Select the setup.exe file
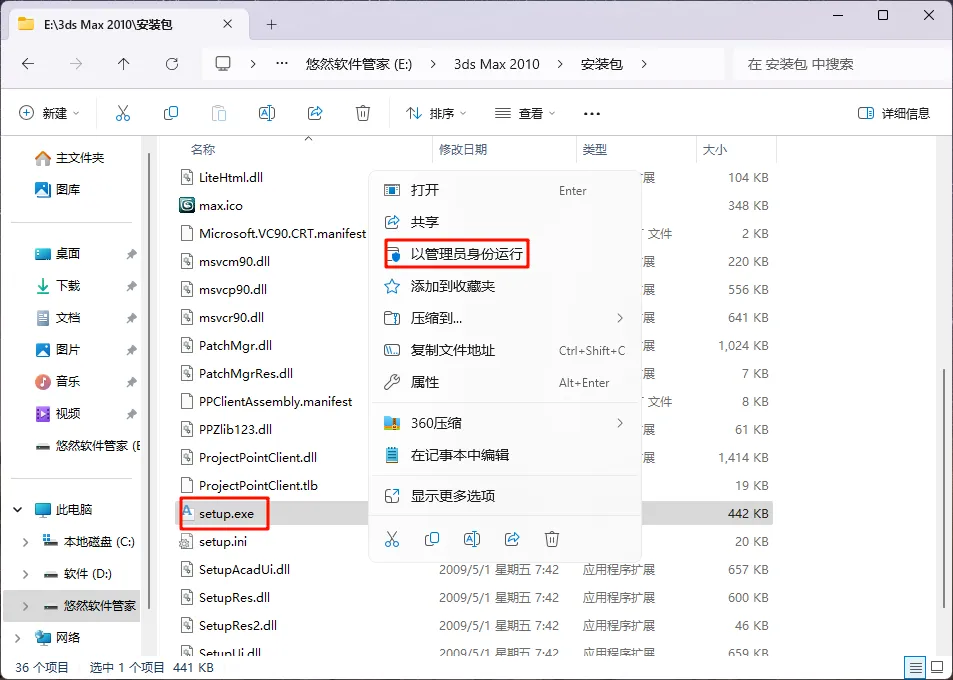Screen dimensions: 953x680 (226, 513)
